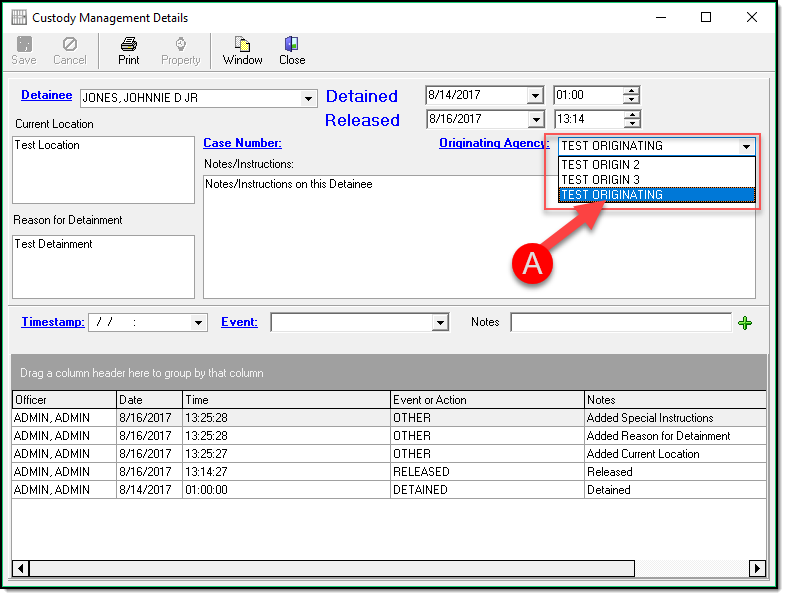Image resolution: width=786 pixels, height=597 pixels.
Task: Sort by the Officer column header
Action: (x=62, y=400)
